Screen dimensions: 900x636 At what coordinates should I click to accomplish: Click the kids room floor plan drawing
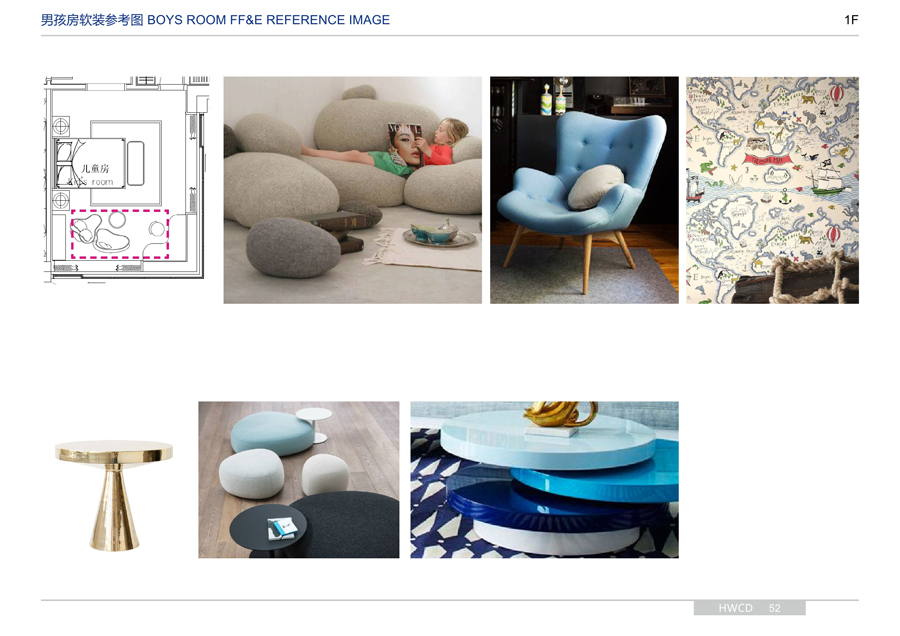point(126,179)
